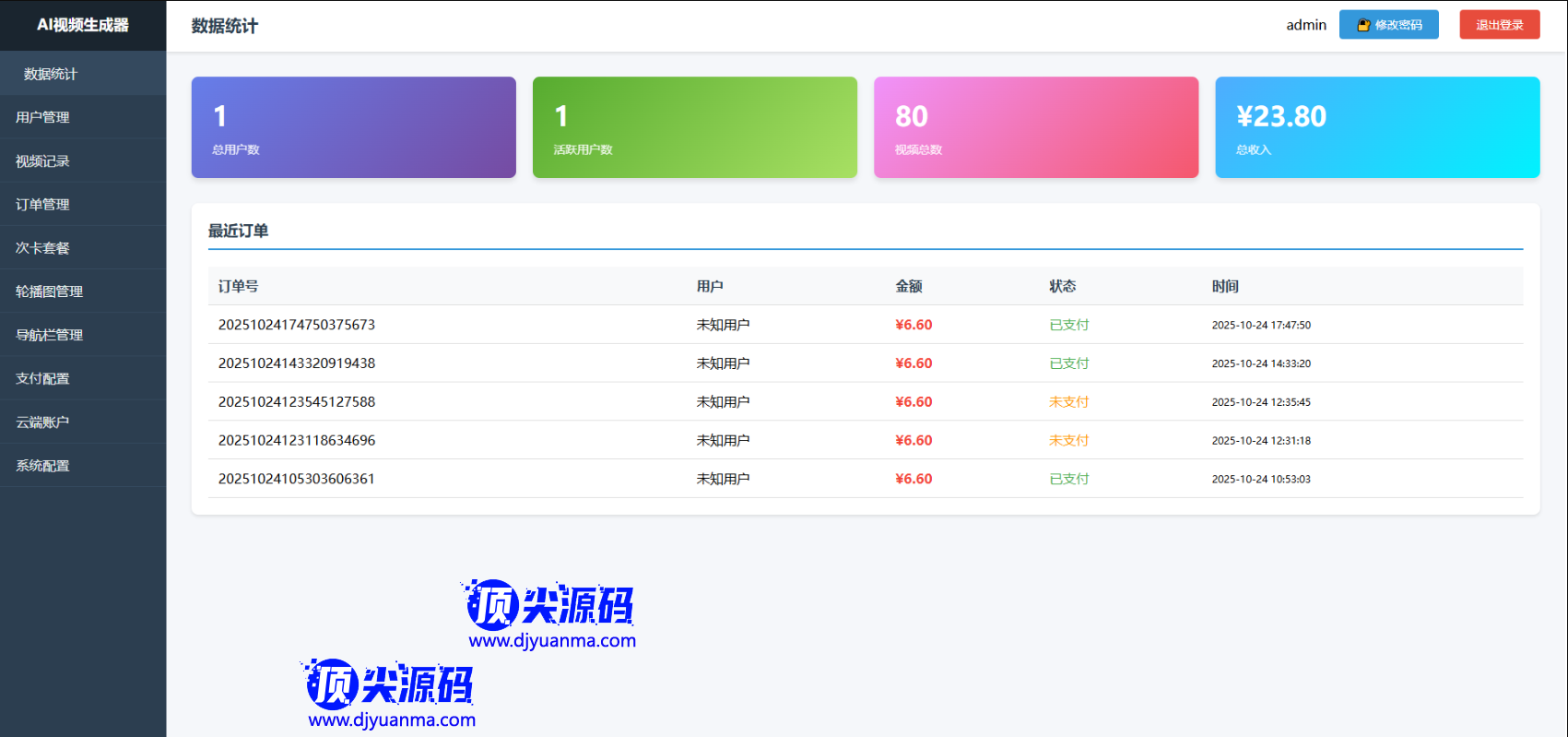Select 订单管理 menu item
This screenshot has width=1568, height=737.
[43, 204]
